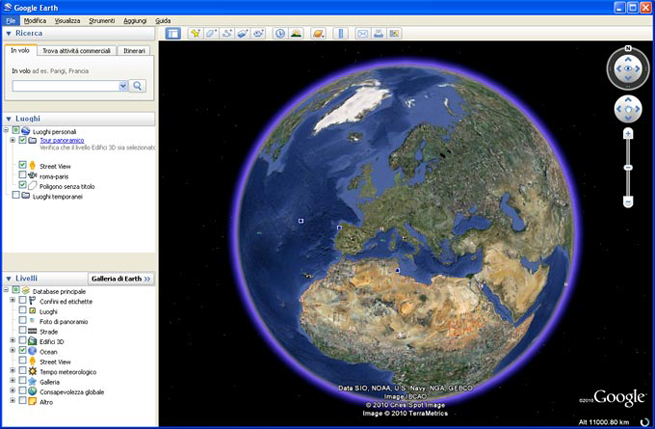Click inside the In volo search field

click(66, 86)
